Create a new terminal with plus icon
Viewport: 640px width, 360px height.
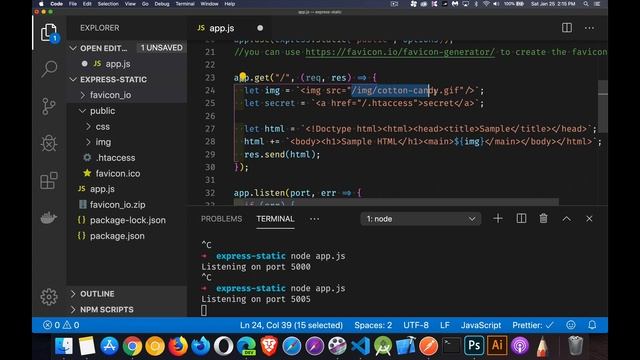point(498,219)
